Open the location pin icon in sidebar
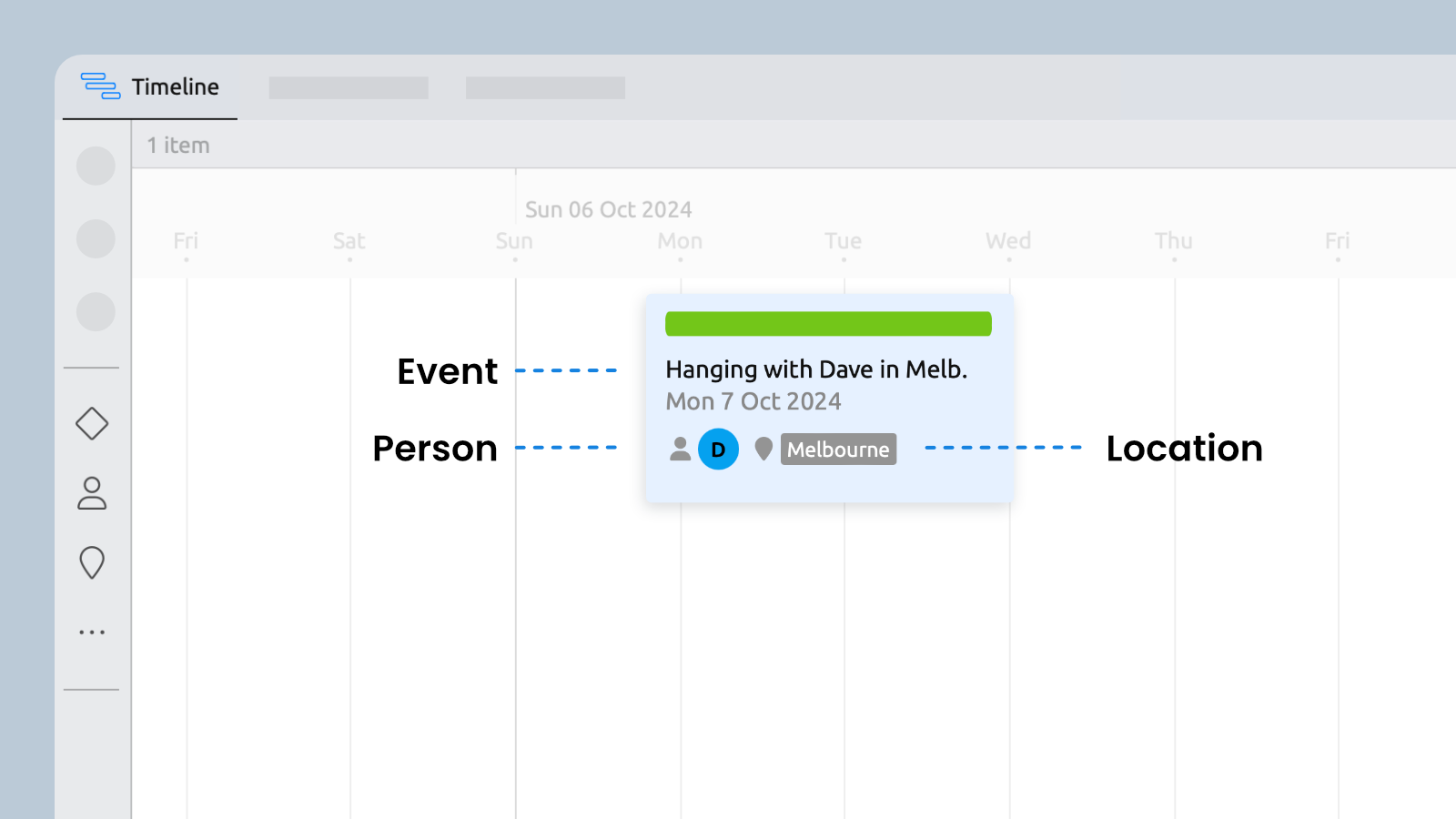1456x819 pixels. tap(92, 562)
